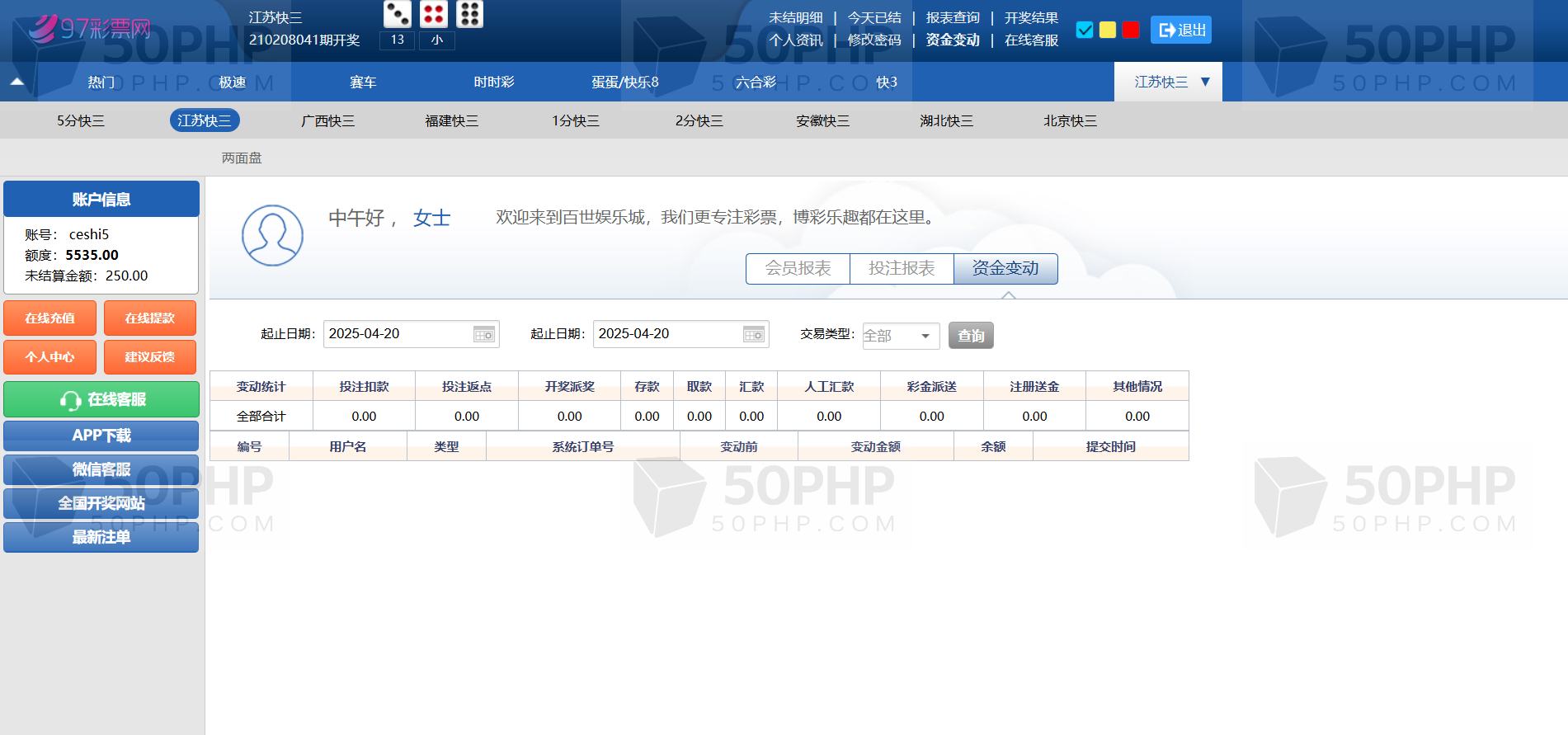1568x735 pixels.
Task: Open calendar picker in the first date field
Action: [x=483, y=334]
